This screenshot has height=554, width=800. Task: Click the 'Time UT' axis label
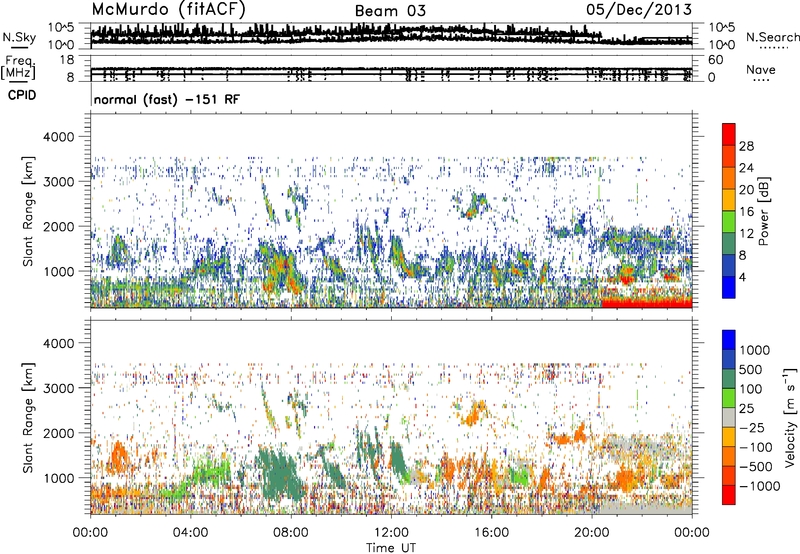tap(391, 548)
